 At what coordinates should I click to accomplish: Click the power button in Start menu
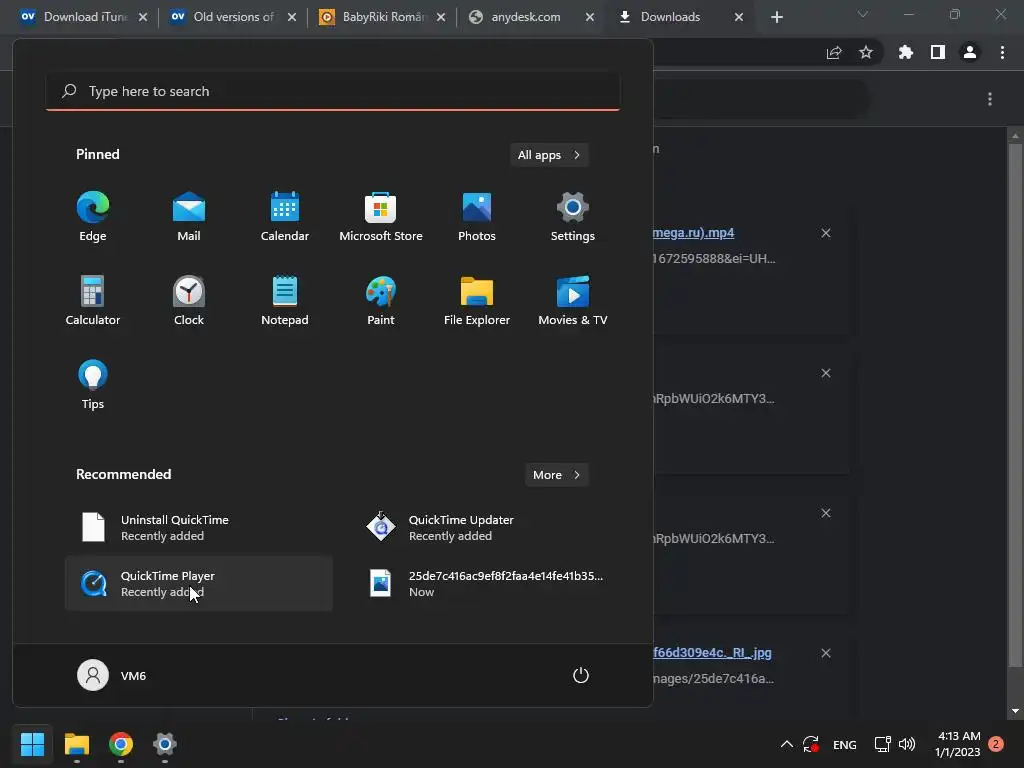581,675
